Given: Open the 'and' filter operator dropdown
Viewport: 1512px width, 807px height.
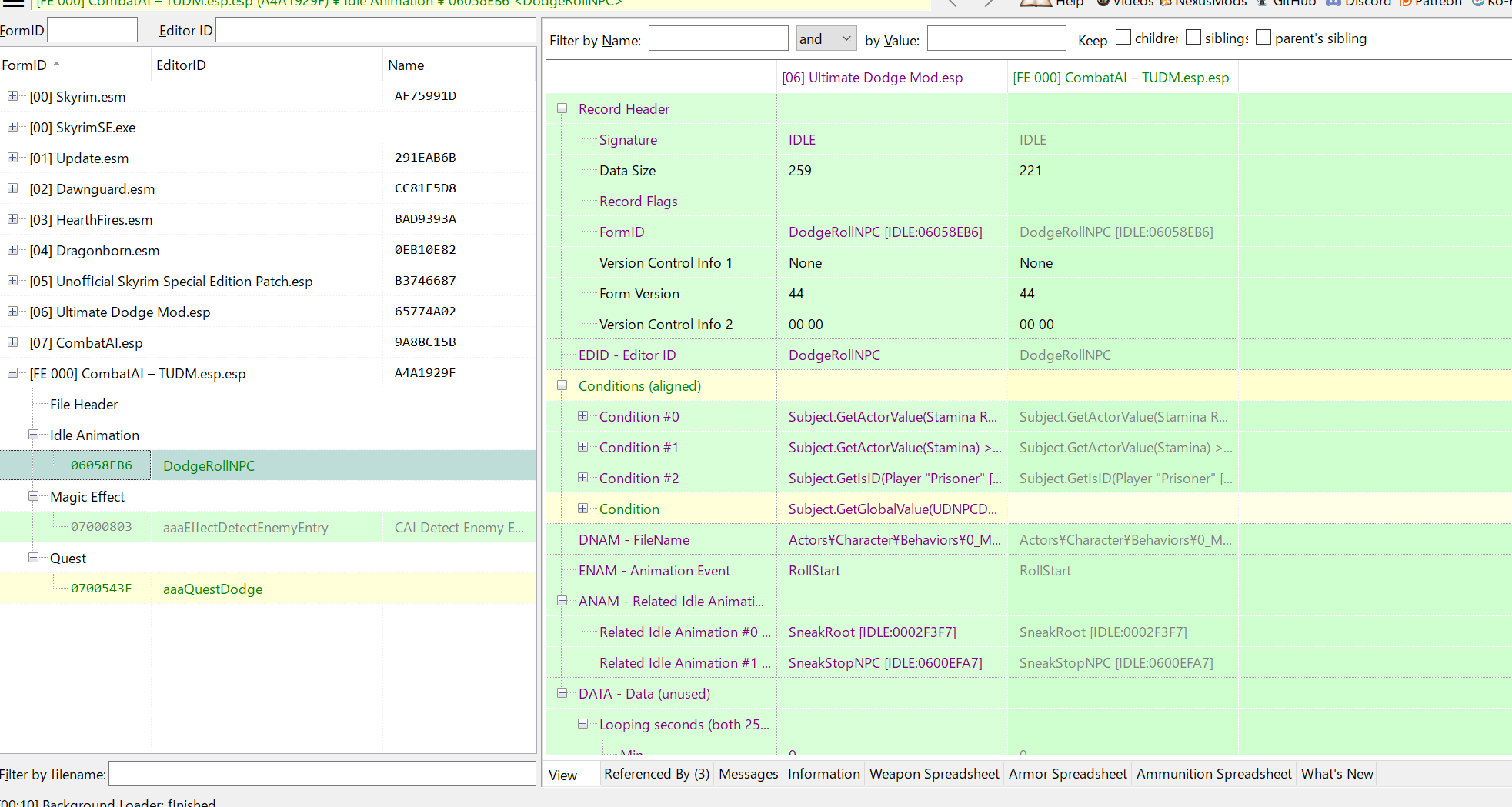Looking at the screenshot, I should [x=826, y=38].
